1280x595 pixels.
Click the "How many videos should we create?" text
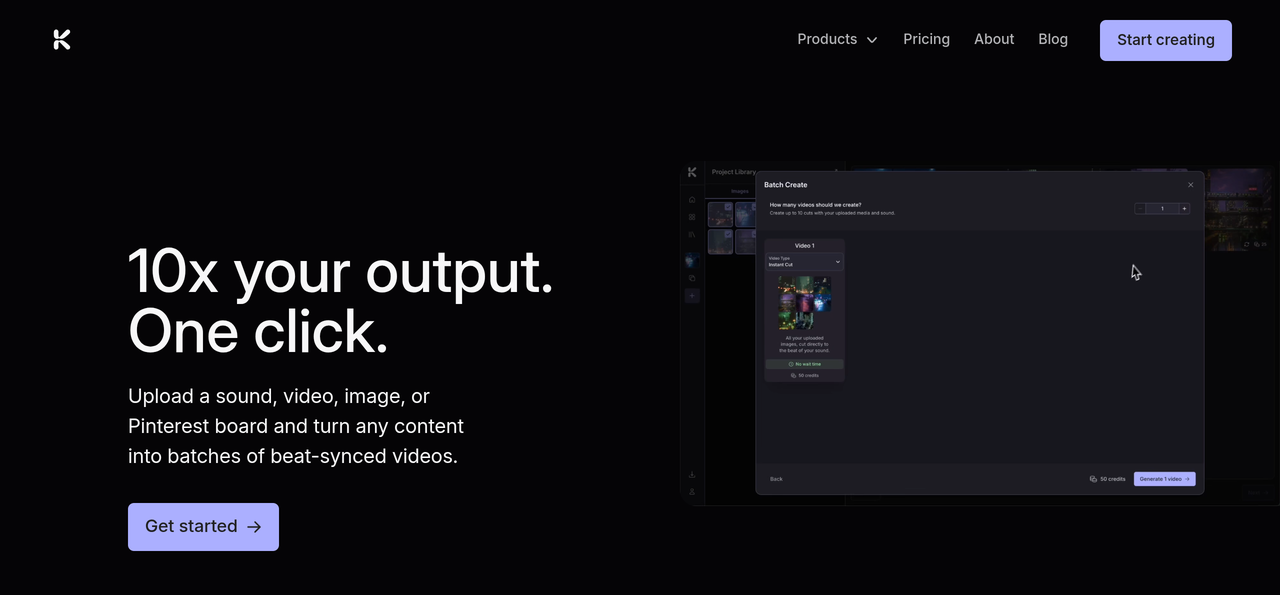click(815, 205)
